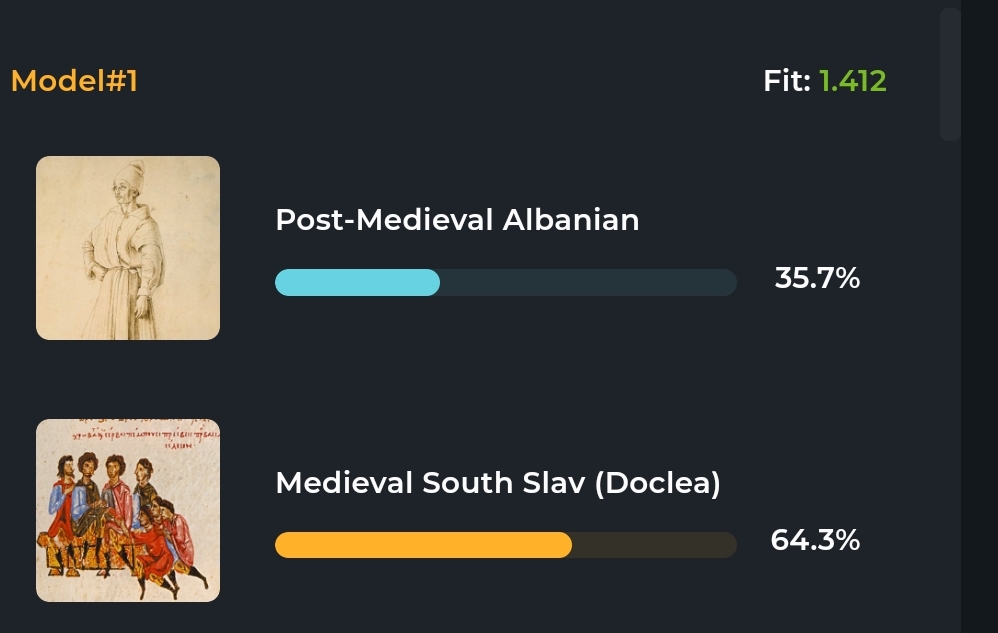Click the Post-Medieval Albanian label

coord(457,220)
